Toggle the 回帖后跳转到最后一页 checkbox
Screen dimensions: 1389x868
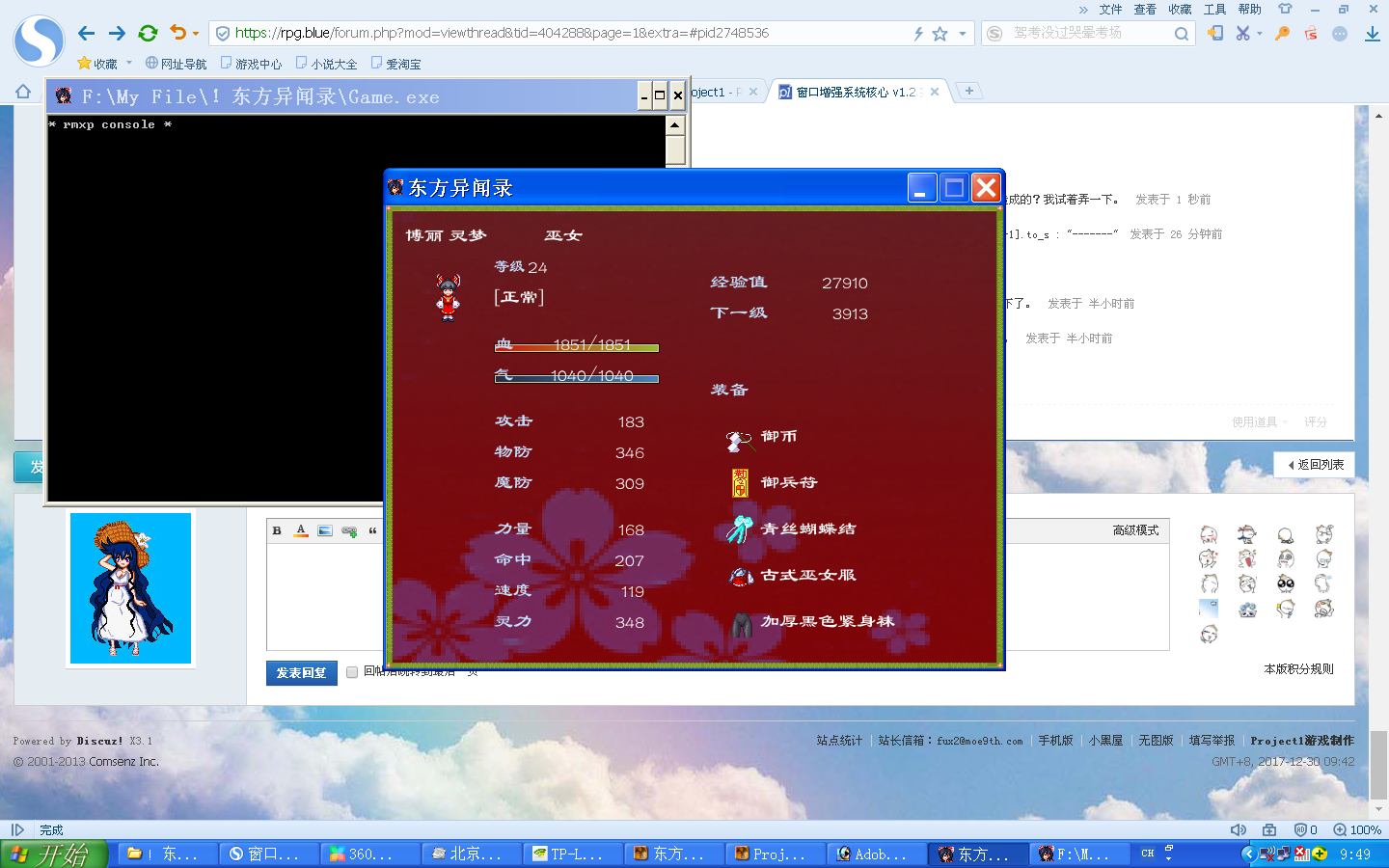pos(352,672)
